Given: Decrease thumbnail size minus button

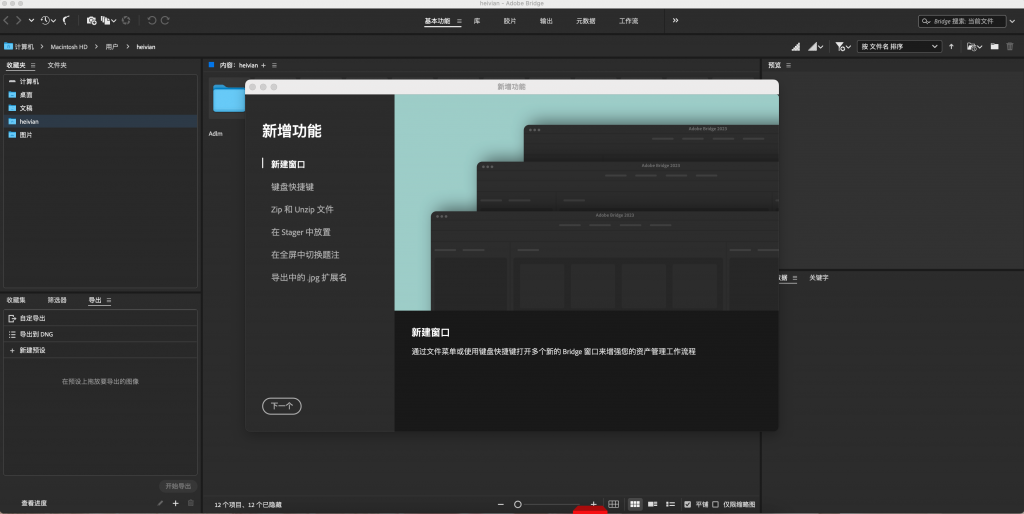Looking at the screenshot, I should [501, 504].
